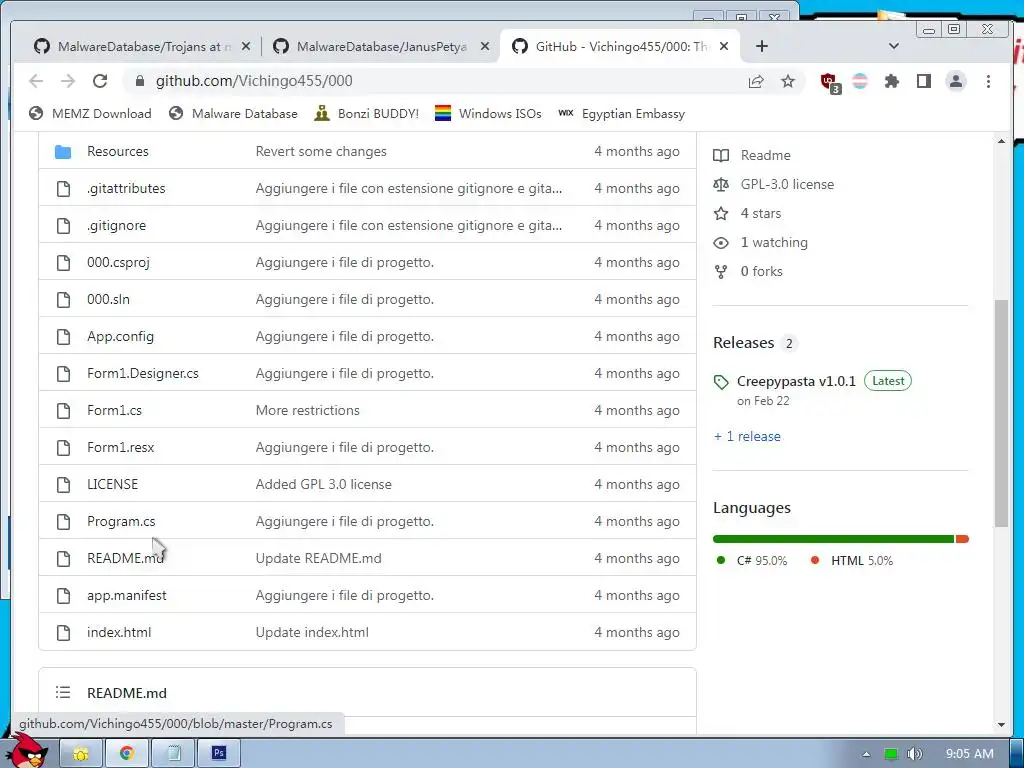1024x768 pixels.
Task: Open .gitattributes file
Action: pos(126,189)
